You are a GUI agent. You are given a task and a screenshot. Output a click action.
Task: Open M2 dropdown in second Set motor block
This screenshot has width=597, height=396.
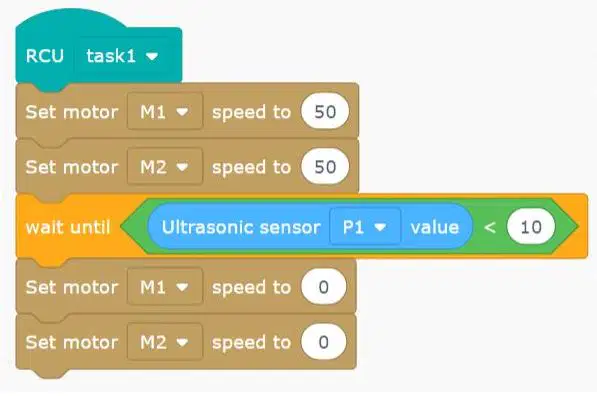pyautogui.click(x=165, y=167)
